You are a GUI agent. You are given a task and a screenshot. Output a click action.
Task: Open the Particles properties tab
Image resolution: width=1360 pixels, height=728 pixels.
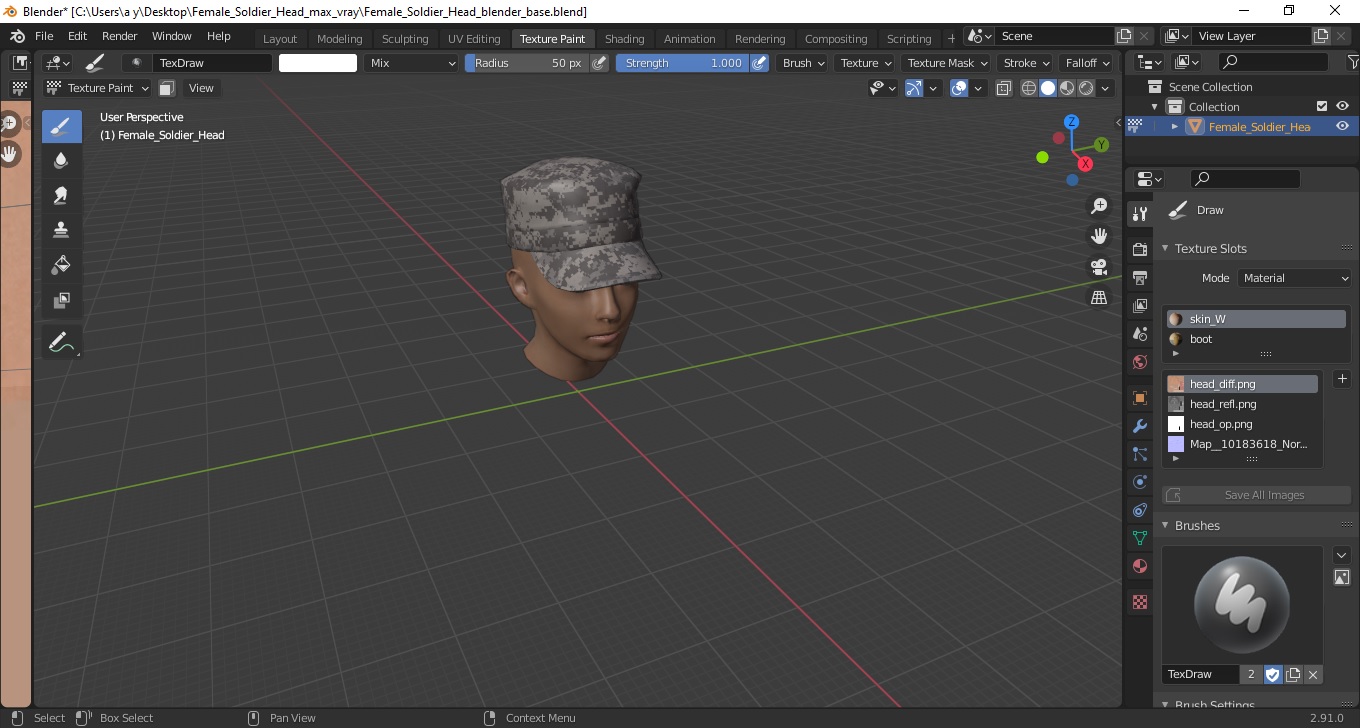(x=1139, y=455)
